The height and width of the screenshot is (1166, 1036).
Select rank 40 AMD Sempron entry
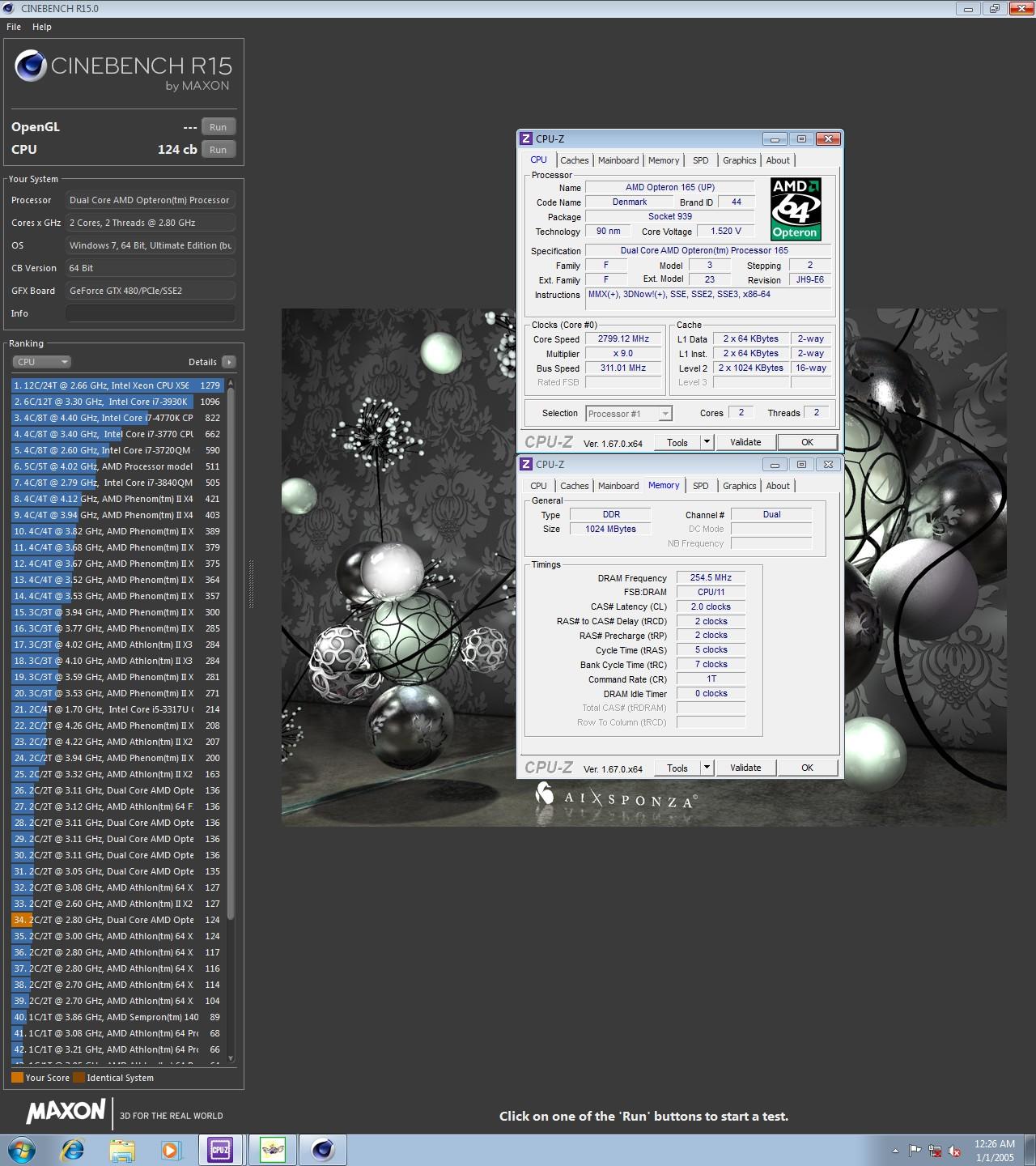coord(117,1017)
